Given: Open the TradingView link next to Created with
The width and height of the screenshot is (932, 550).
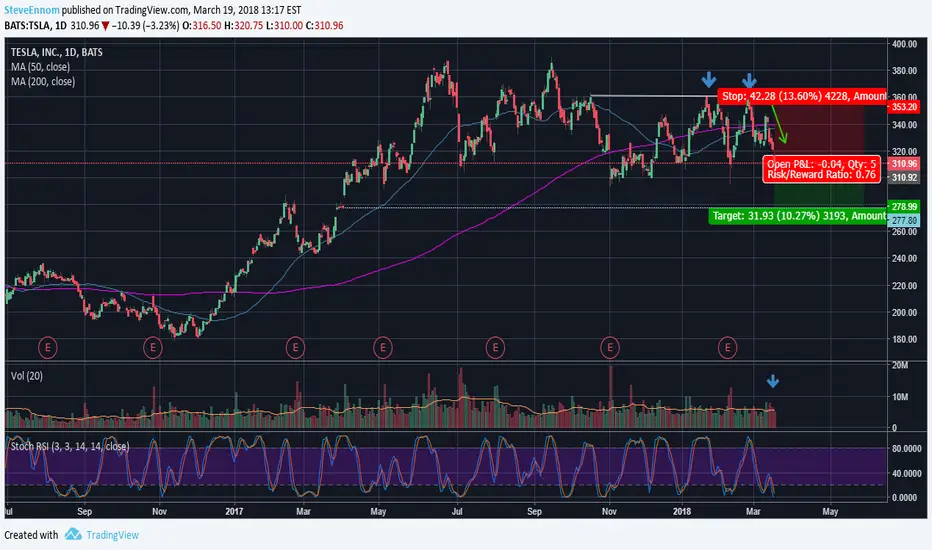Looking at the screenshot, I should 112,535.
